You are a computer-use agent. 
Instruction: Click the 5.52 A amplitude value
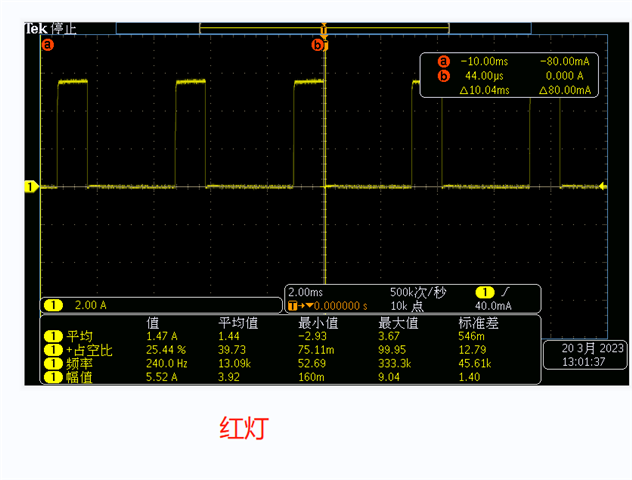click(x=162, y=377)
